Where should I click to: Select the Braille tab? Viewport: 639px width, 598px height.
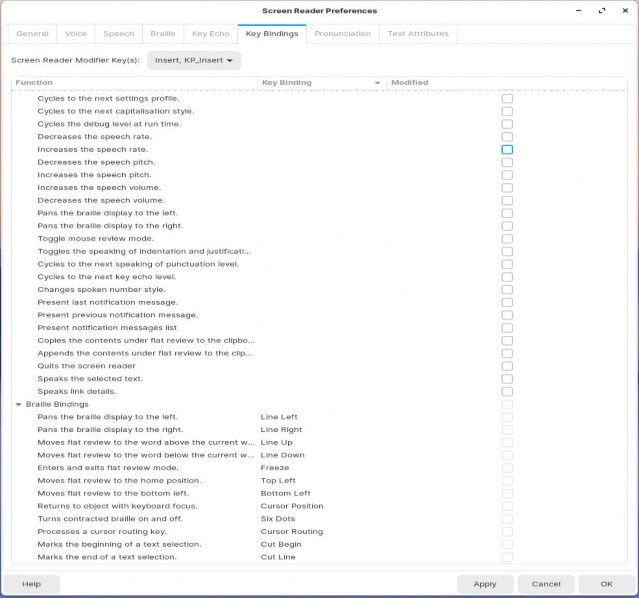point(163,34)
